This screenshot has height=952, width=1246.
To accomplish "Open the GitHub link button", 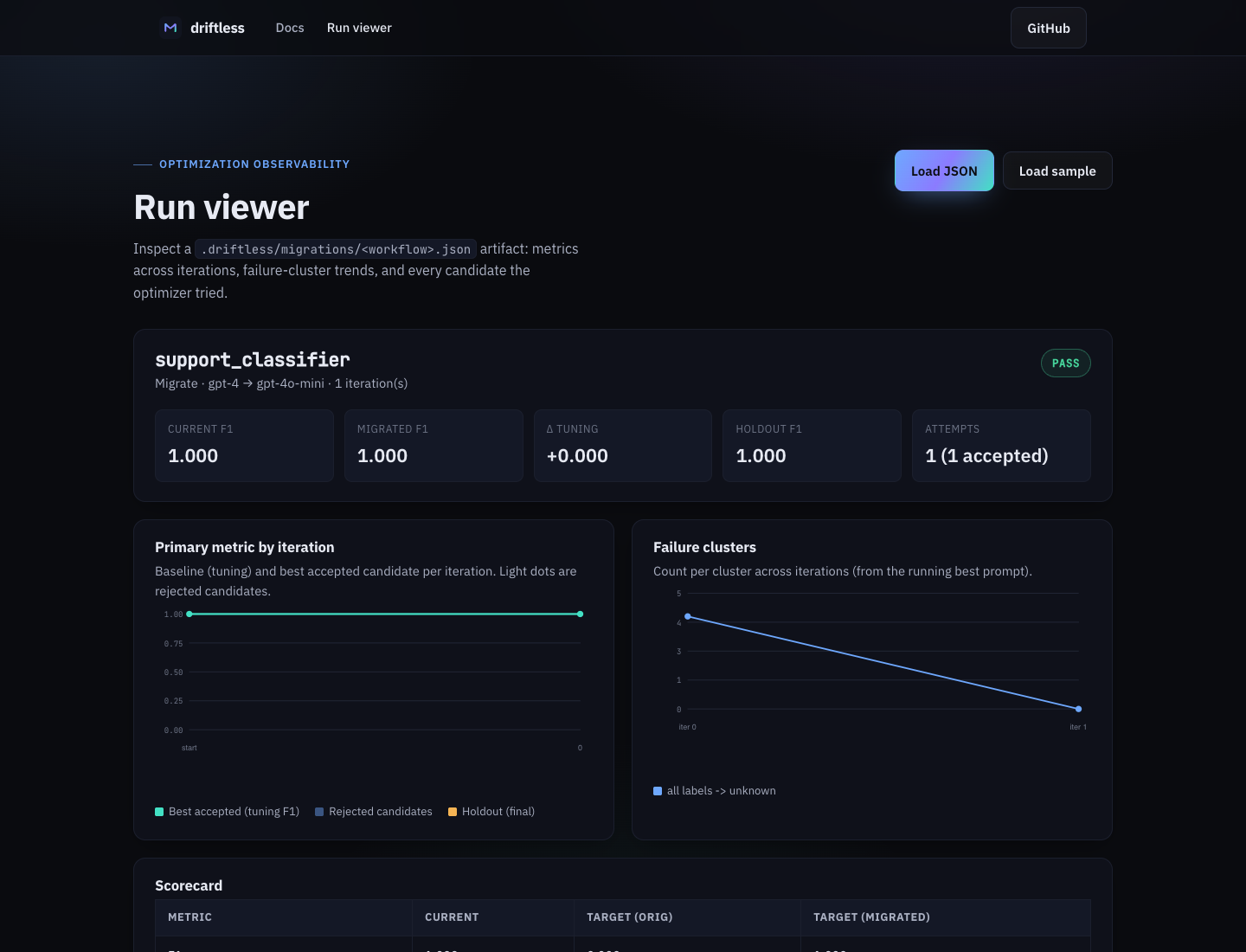I will 1049,28.
